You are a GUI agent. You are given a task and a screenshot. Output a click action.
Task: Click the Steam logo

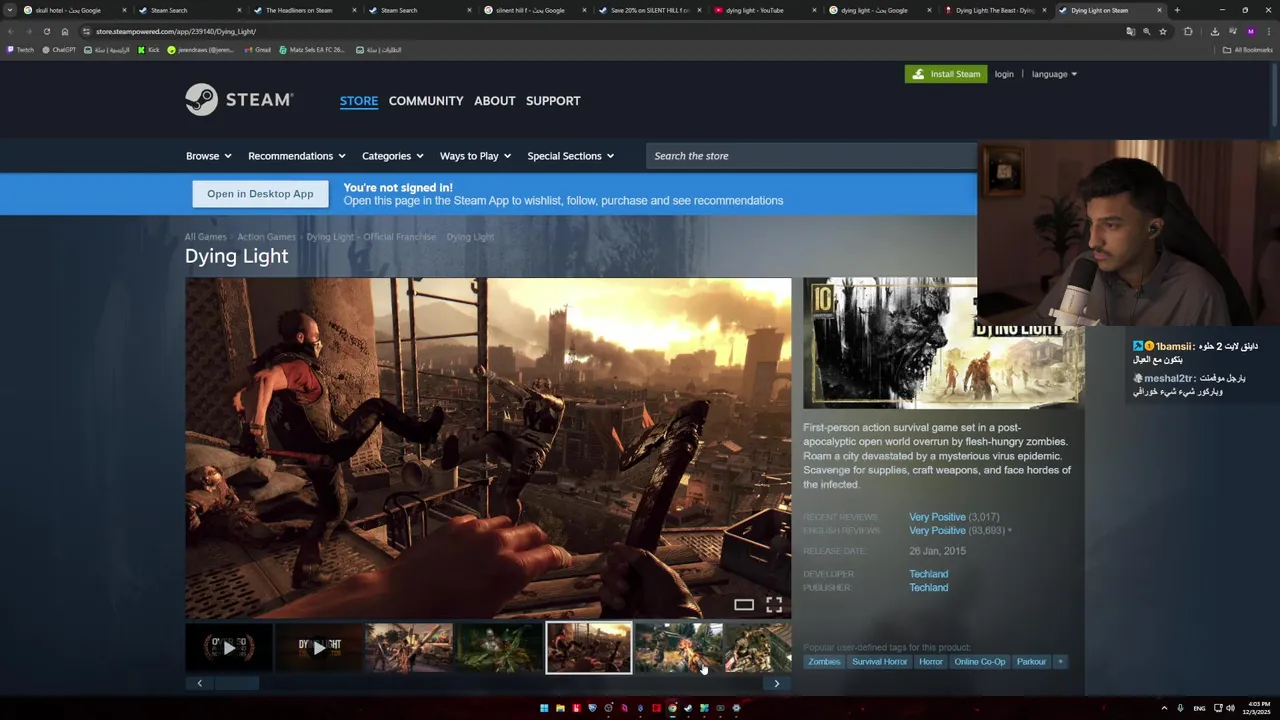[239, 100]
